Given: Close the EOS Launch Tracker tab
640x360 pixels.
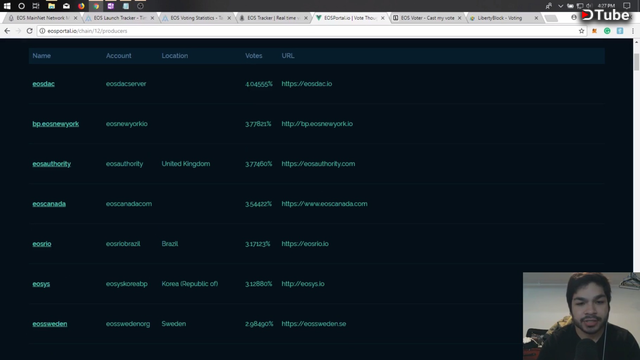Looking at the screenshot, I should 152,18.
